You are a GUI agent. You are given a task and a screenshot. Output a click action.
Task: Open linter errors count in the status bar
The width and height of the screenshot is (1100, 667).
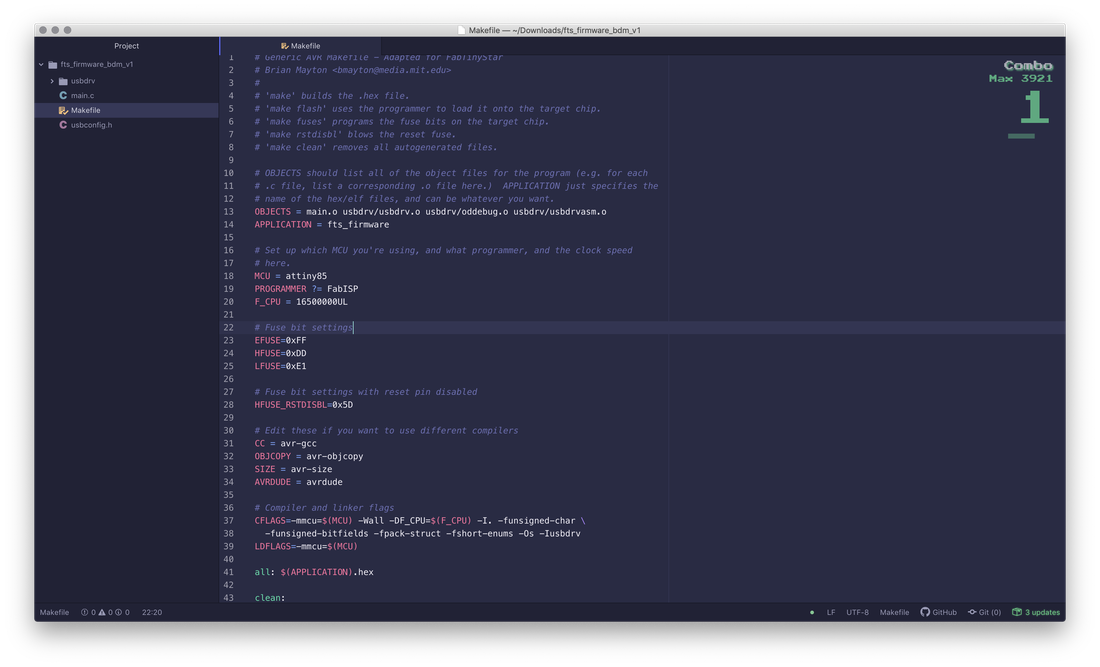(x=88, y=612)
